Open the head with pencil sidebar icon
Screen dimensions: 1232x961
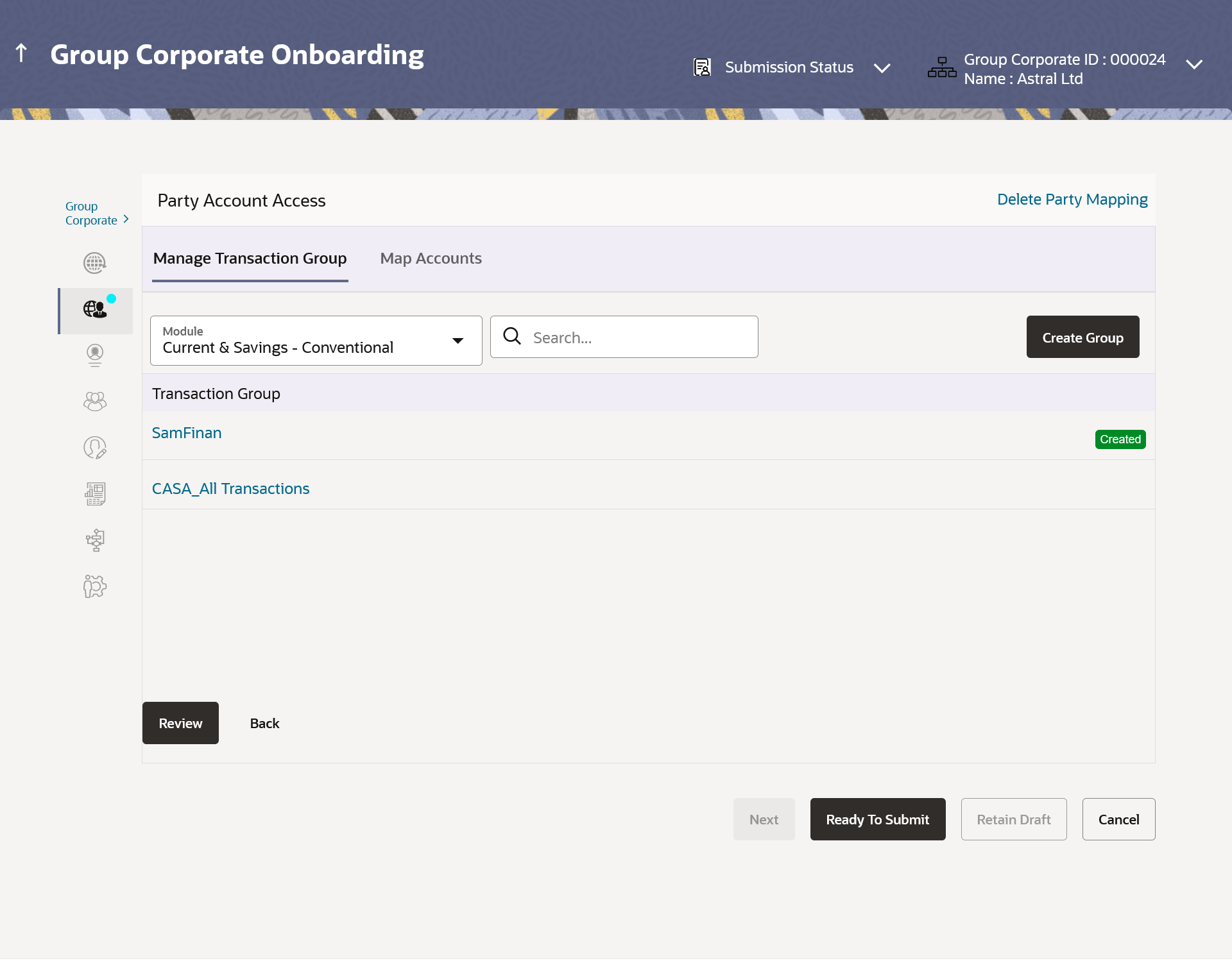(95, 448)
